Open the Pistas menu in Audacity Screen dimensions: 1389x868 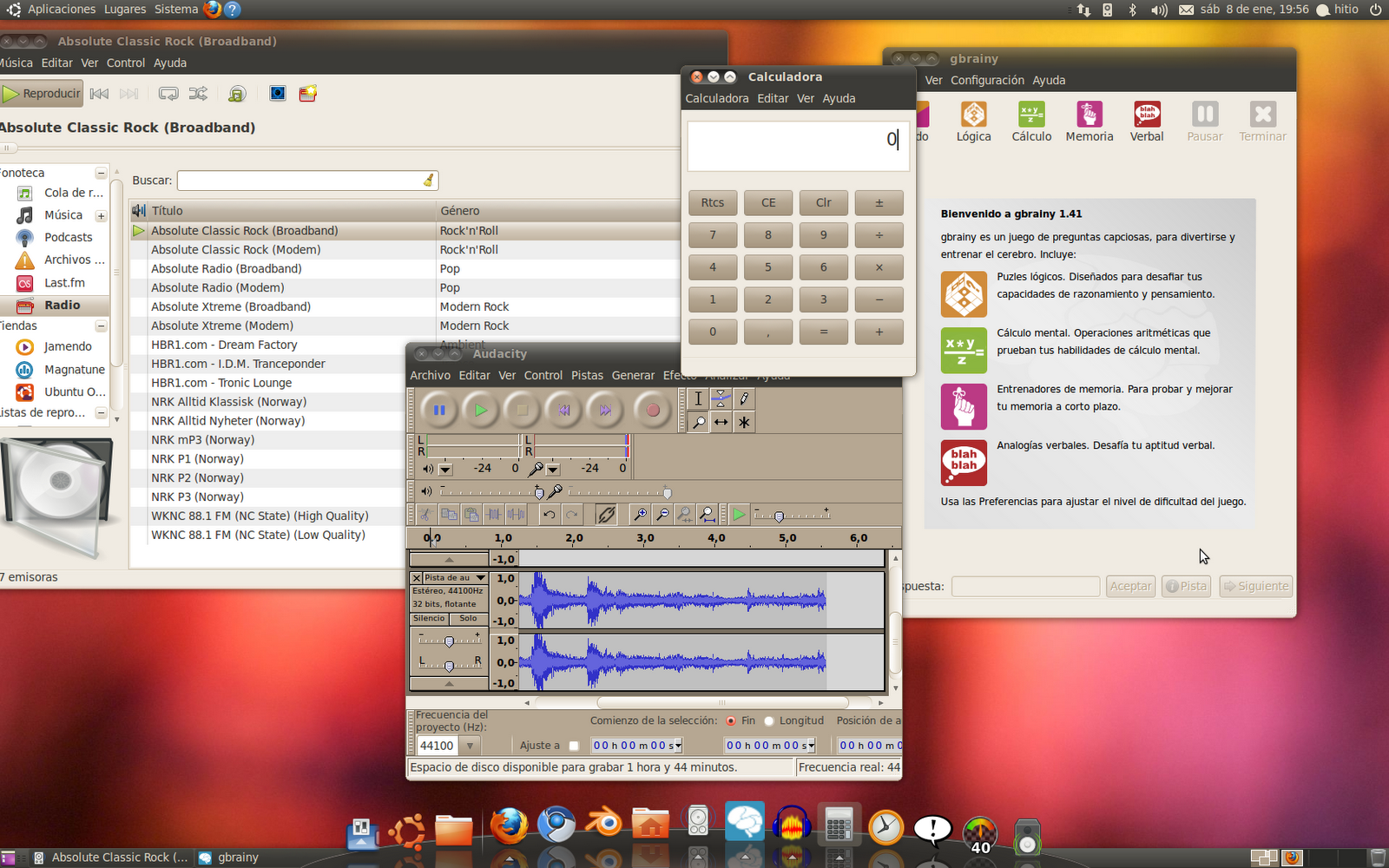587,376
